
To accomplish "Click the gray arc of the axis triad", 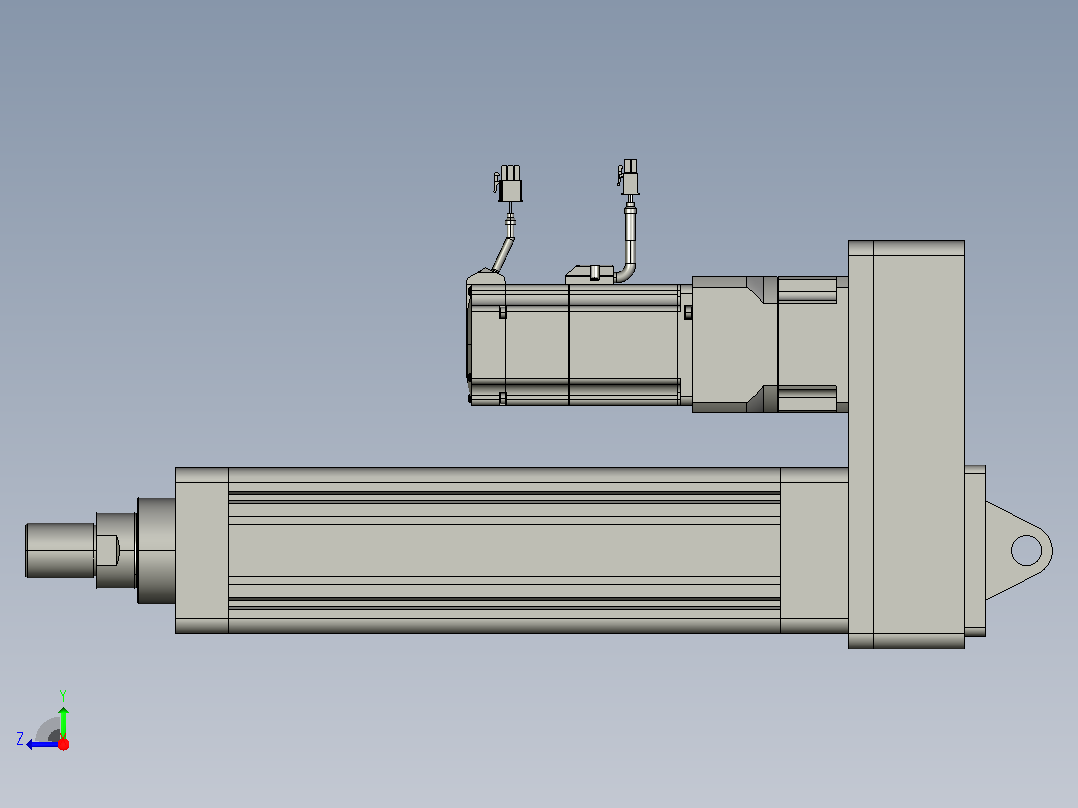I will pos(48,729).
